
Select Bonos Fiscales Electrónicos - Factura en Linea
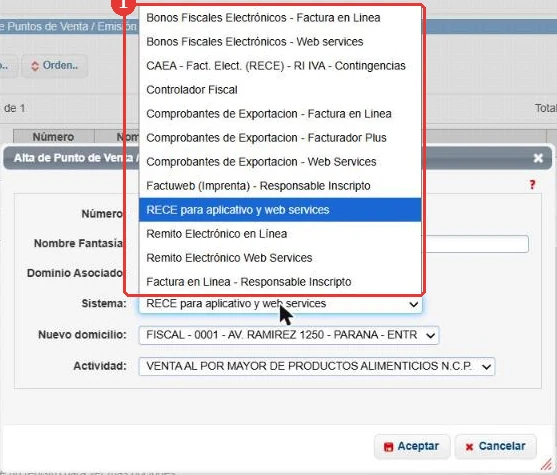[280, 18]
